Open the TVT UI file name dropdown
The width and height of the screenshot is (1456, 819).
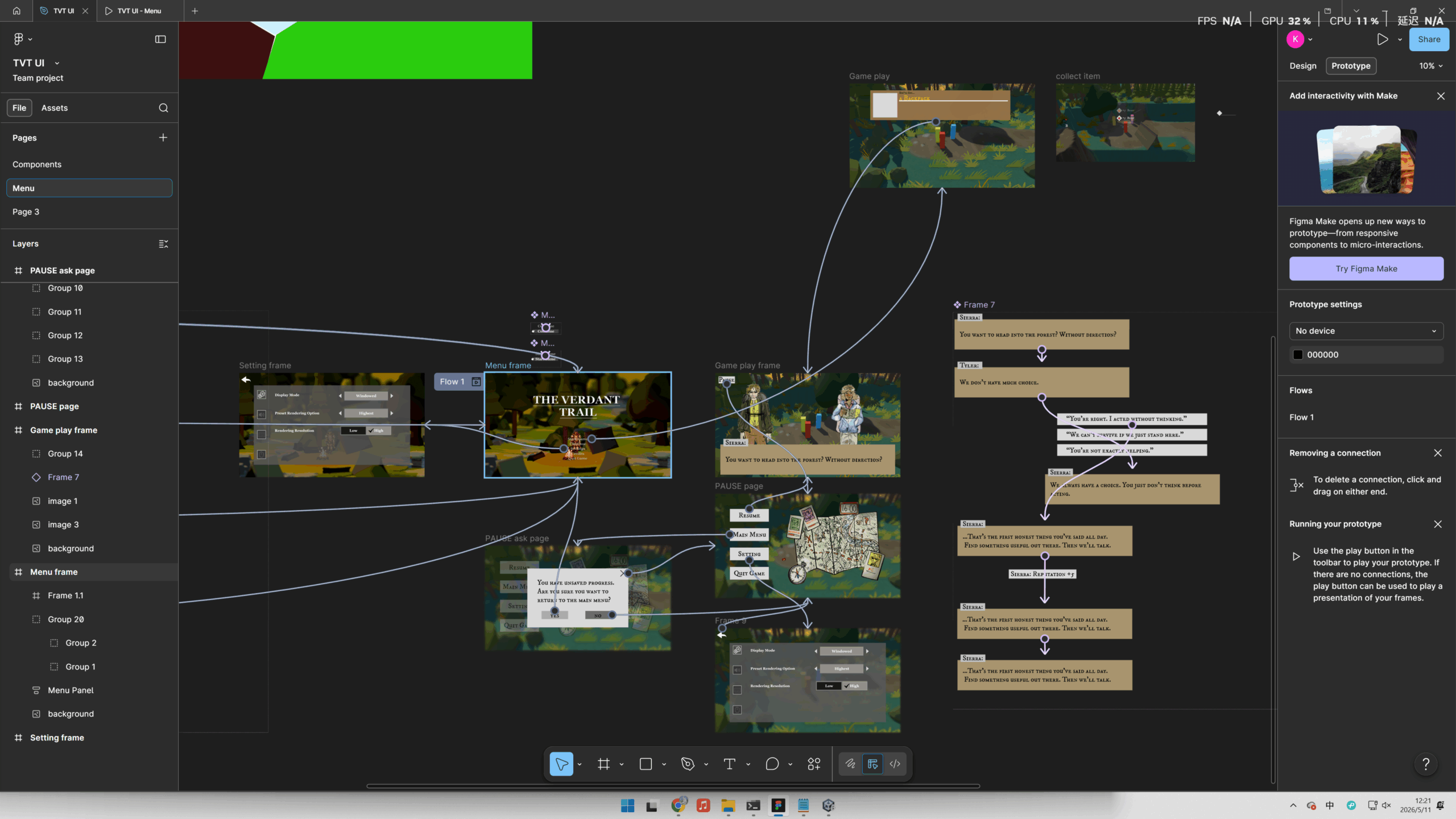tap(57, 63)
